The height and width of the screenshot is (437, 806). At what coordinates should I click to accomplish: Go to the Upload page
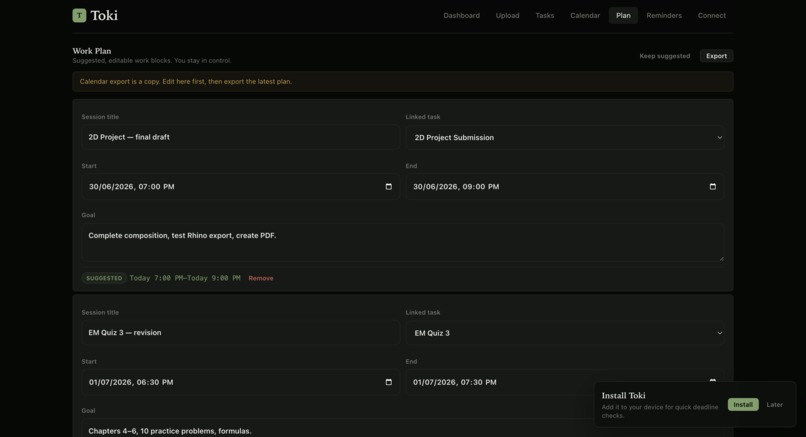pyautogui.click(x=507, y=15)
